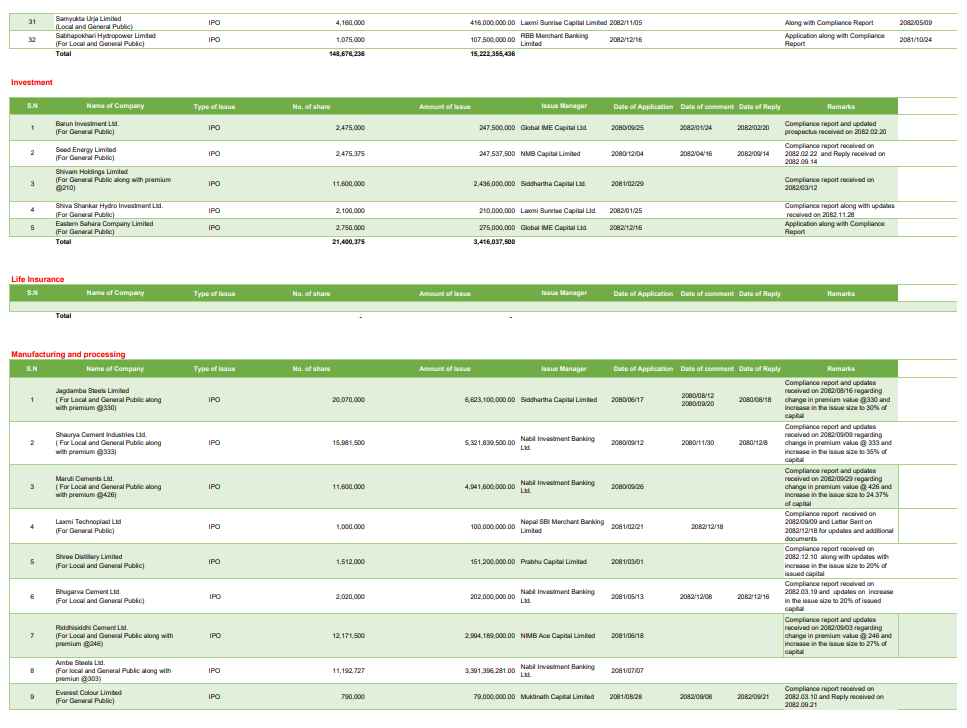
Task: Select the Barun Investment Ltd. company cell
Action: pyautogui.click(x=87, y=124)
